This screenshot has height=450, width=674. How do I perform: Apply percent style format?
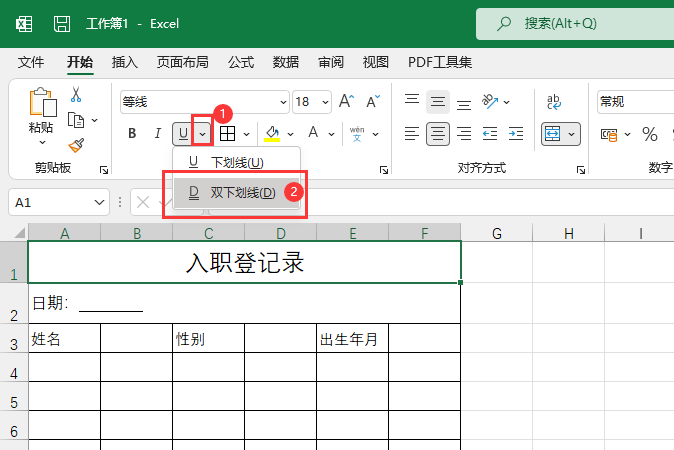[x=649, y=134]
